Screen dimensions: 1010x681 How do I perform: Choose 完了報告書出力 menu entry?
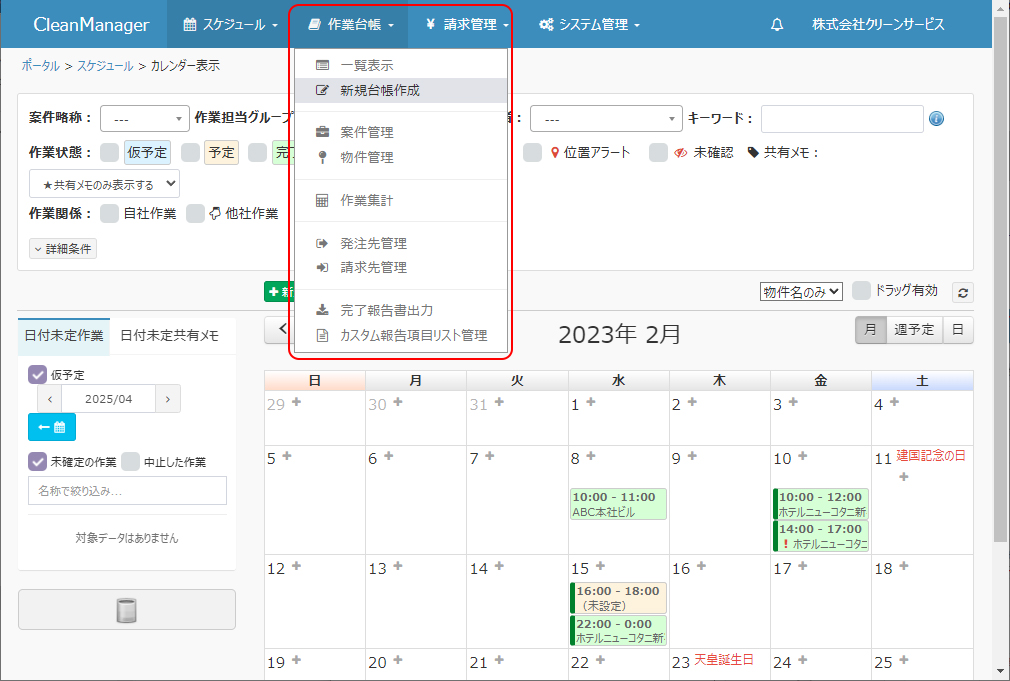[x=386, y=310]
